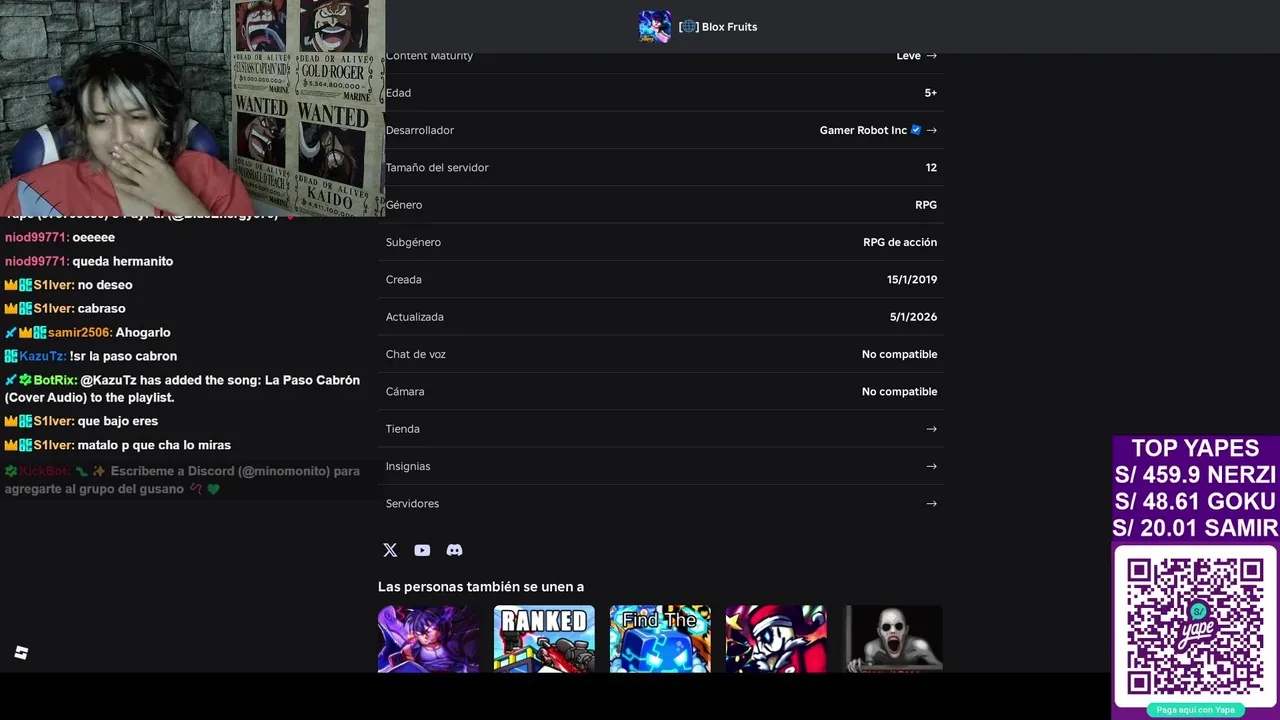Open the Gamer Robot Inc developer link
The image size is (1280, 720).
(863, 130)
